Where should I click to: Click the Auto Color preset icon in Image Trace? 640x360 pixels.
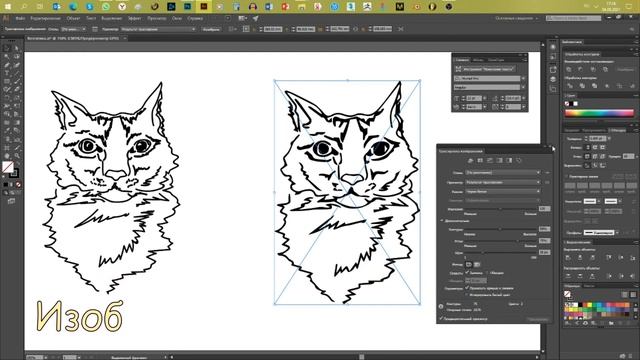470,160
